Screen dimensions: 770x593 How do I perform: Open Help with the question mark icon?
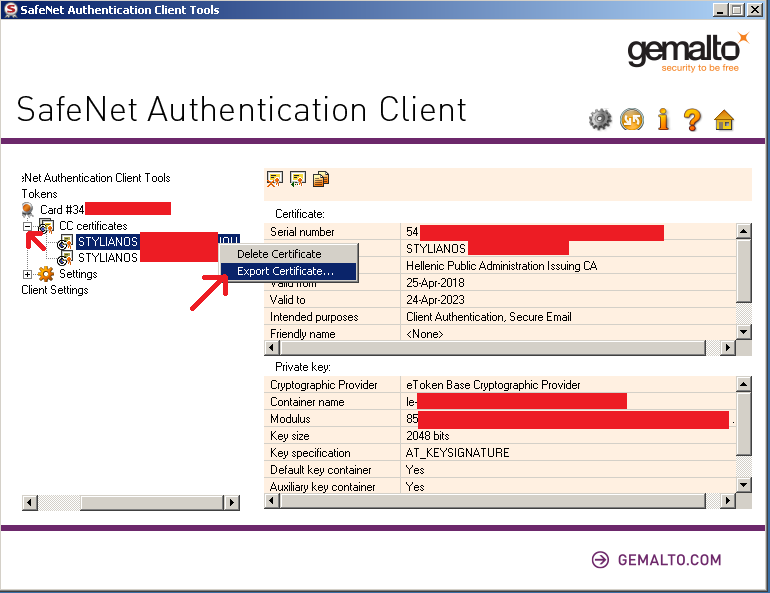(x=692, y=120)
